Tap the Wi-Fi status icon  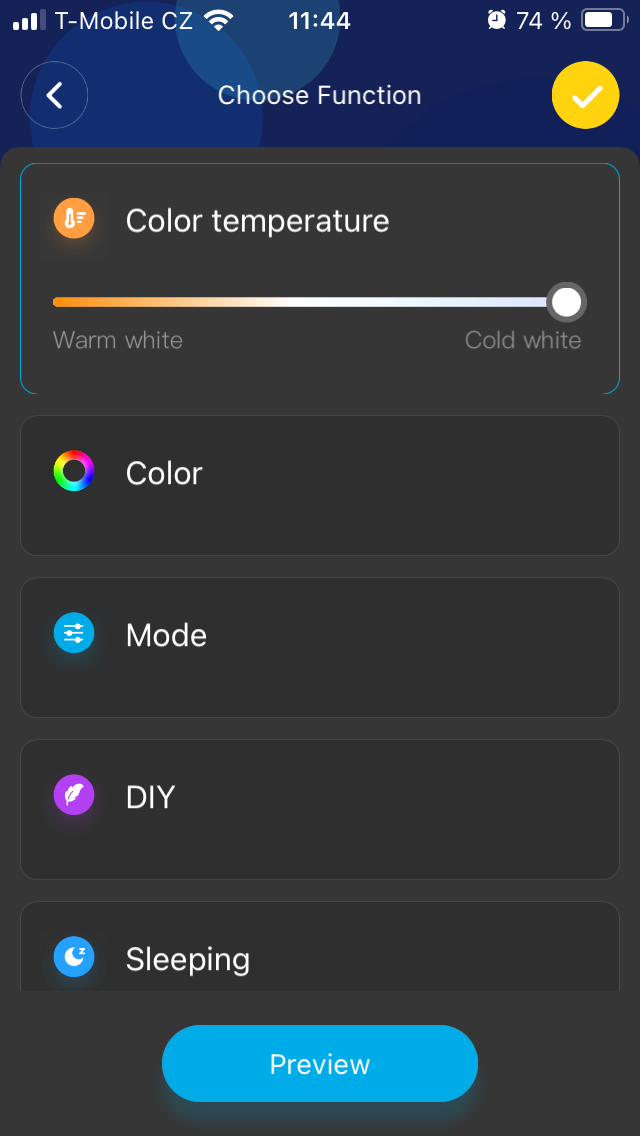(216, 19)
